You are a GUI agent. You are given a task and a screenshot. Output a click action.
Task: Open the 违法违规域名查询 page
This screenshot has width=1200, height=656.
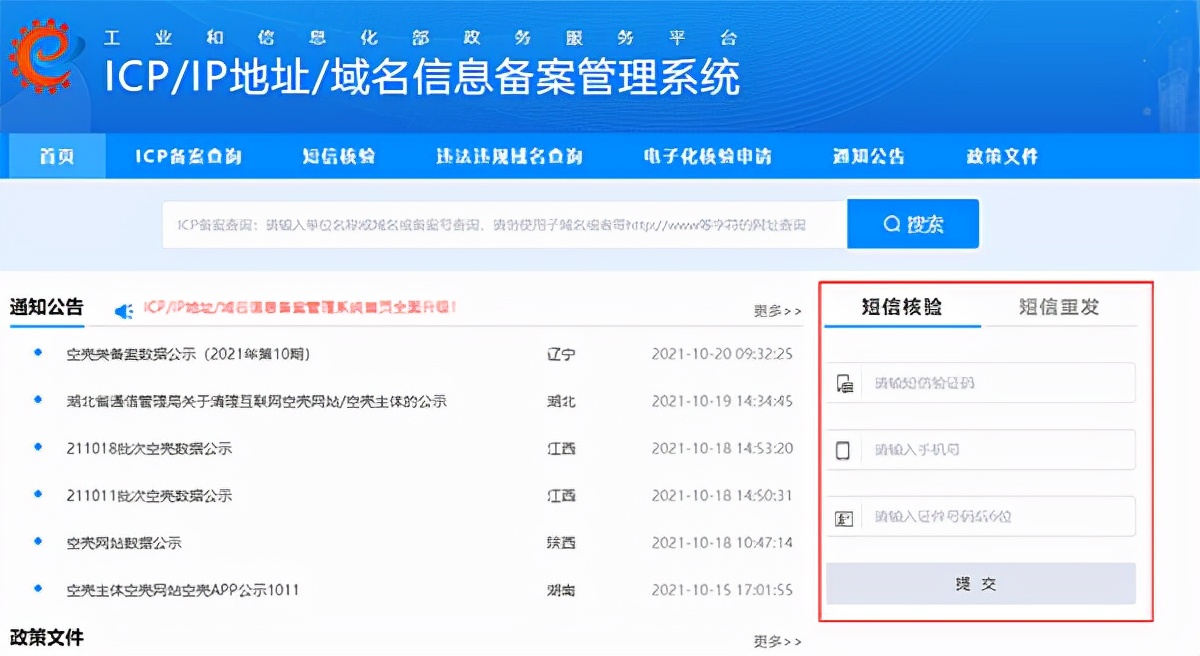click(508, 155)
